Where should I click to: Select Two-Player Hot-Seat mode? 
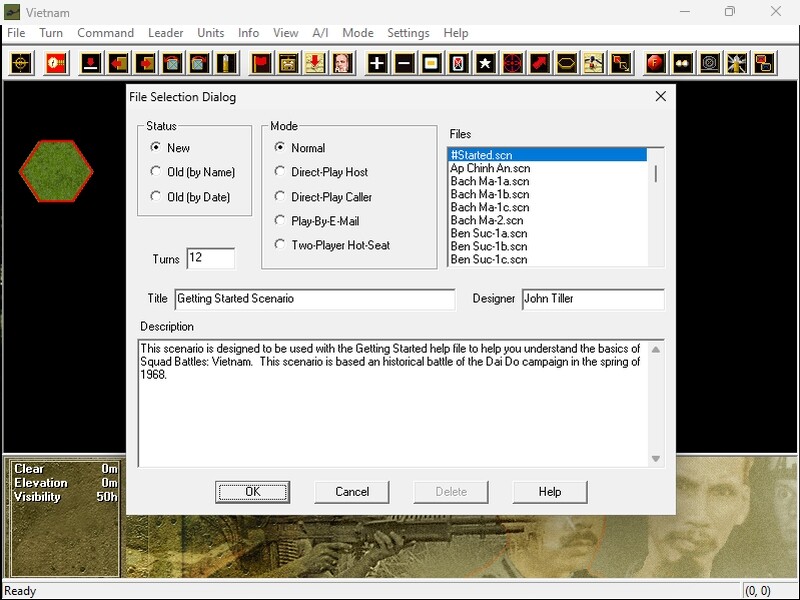(x=280, y=245)
